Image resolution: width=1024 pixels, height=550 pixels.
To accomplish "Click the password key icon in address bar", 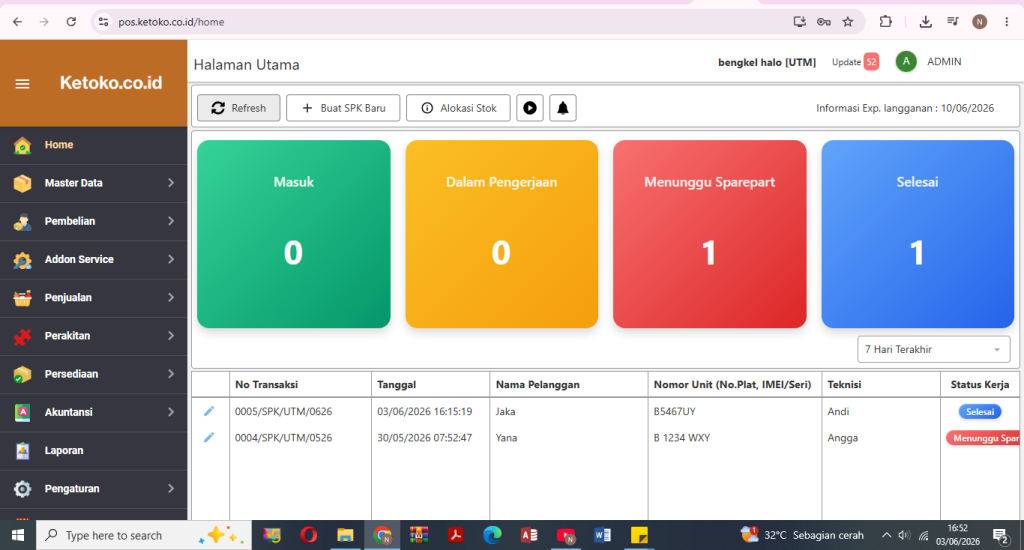I will click(824, 22).
